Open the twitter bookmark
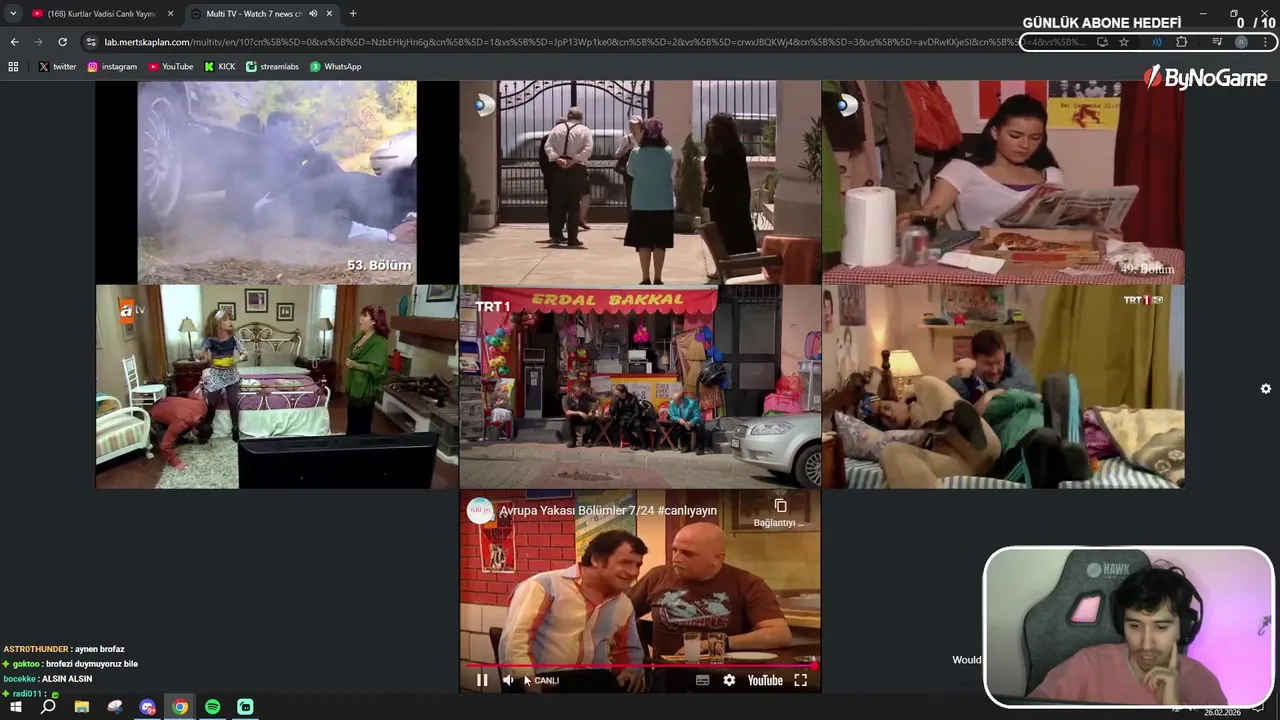This screenshot has width=1280, height=720. [57, 67]
